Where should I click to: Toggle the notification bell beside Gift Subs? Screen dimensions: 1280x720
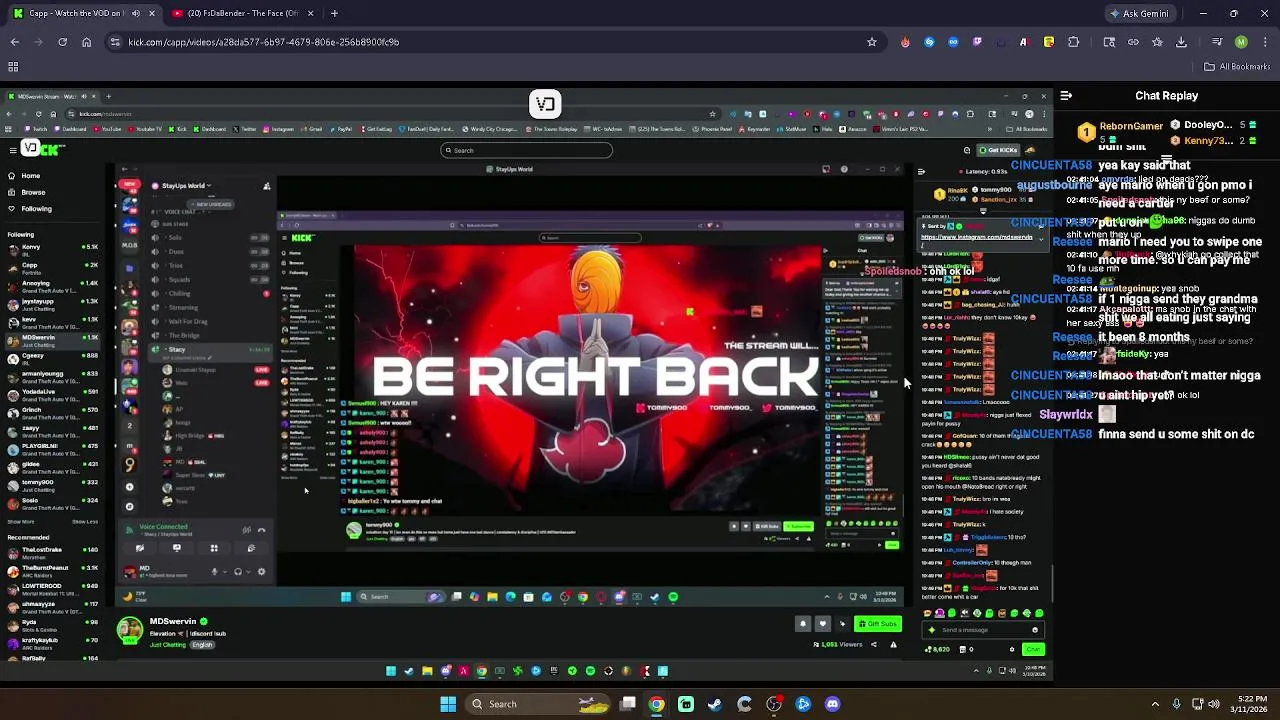802,624
